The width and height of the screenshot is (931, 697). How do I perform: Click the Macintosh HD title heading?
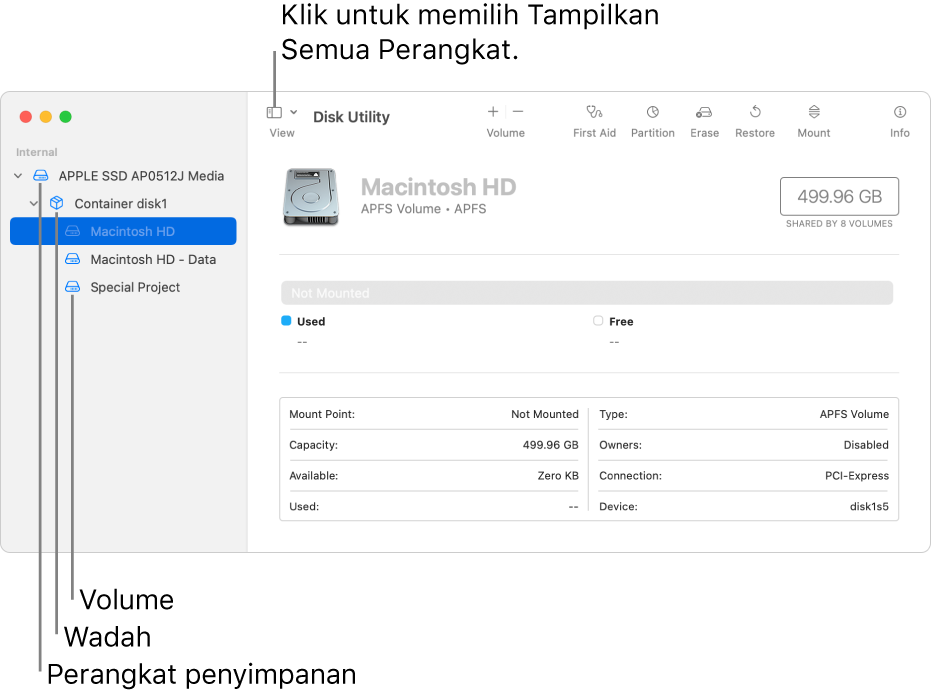click(438, 187)
